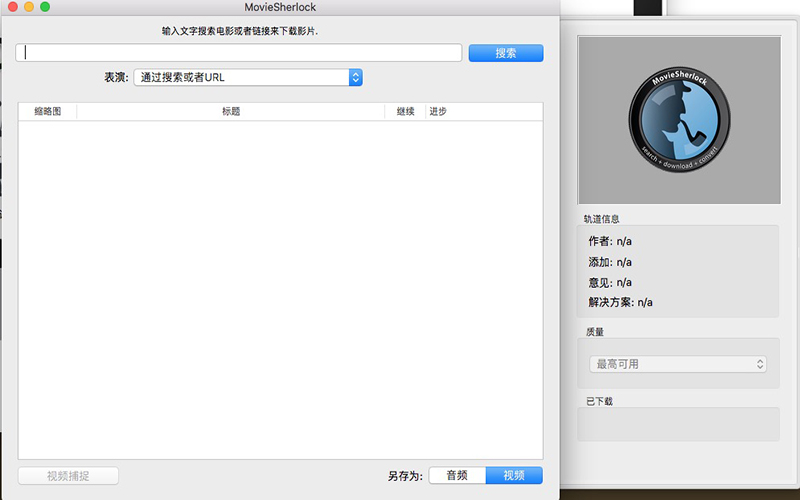Click the 视频捕捉 button
This screenshot has height=500, width=800.
[x=68, y=476]
